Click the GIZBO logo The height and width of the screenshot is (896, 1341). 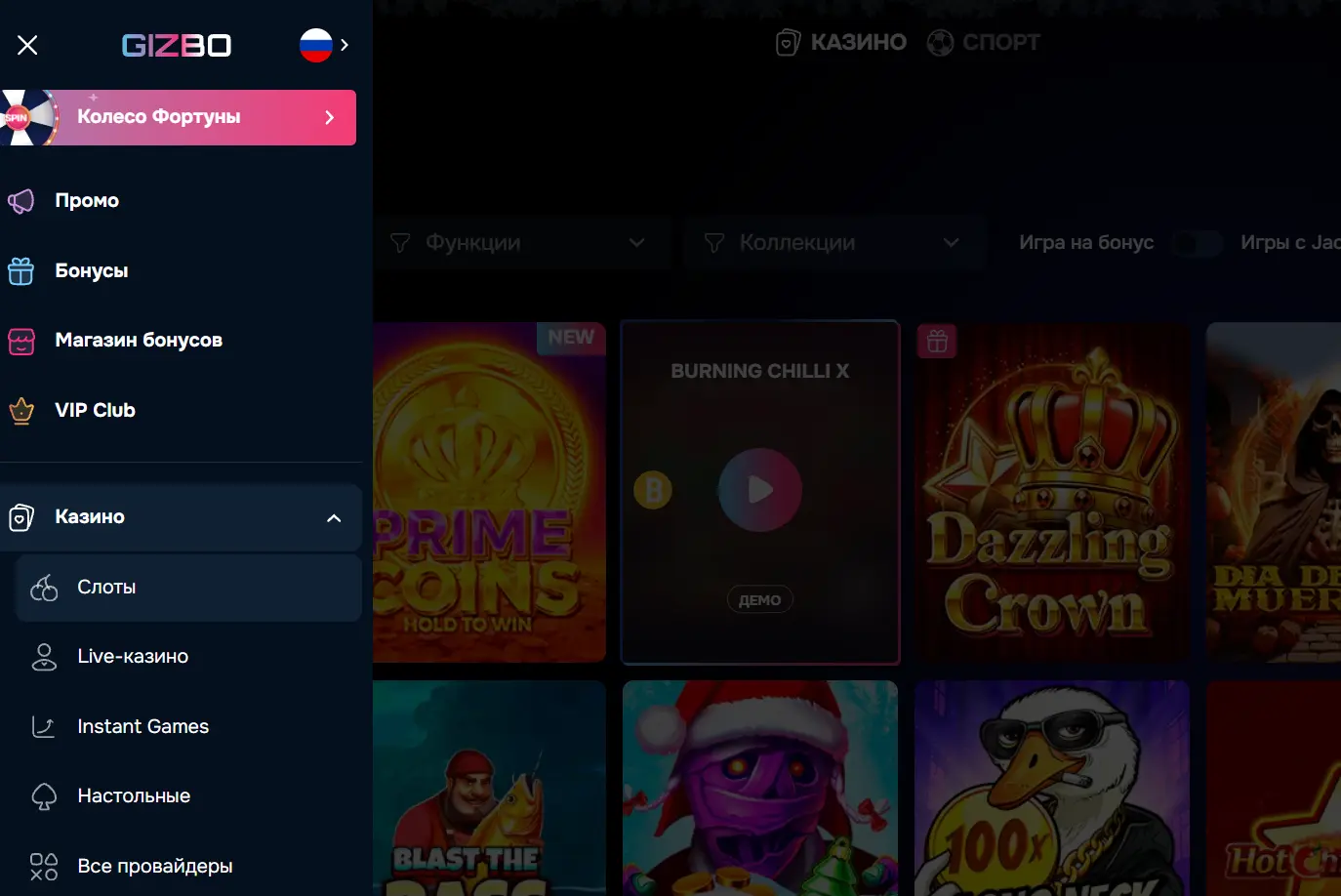tap(177, 45)
